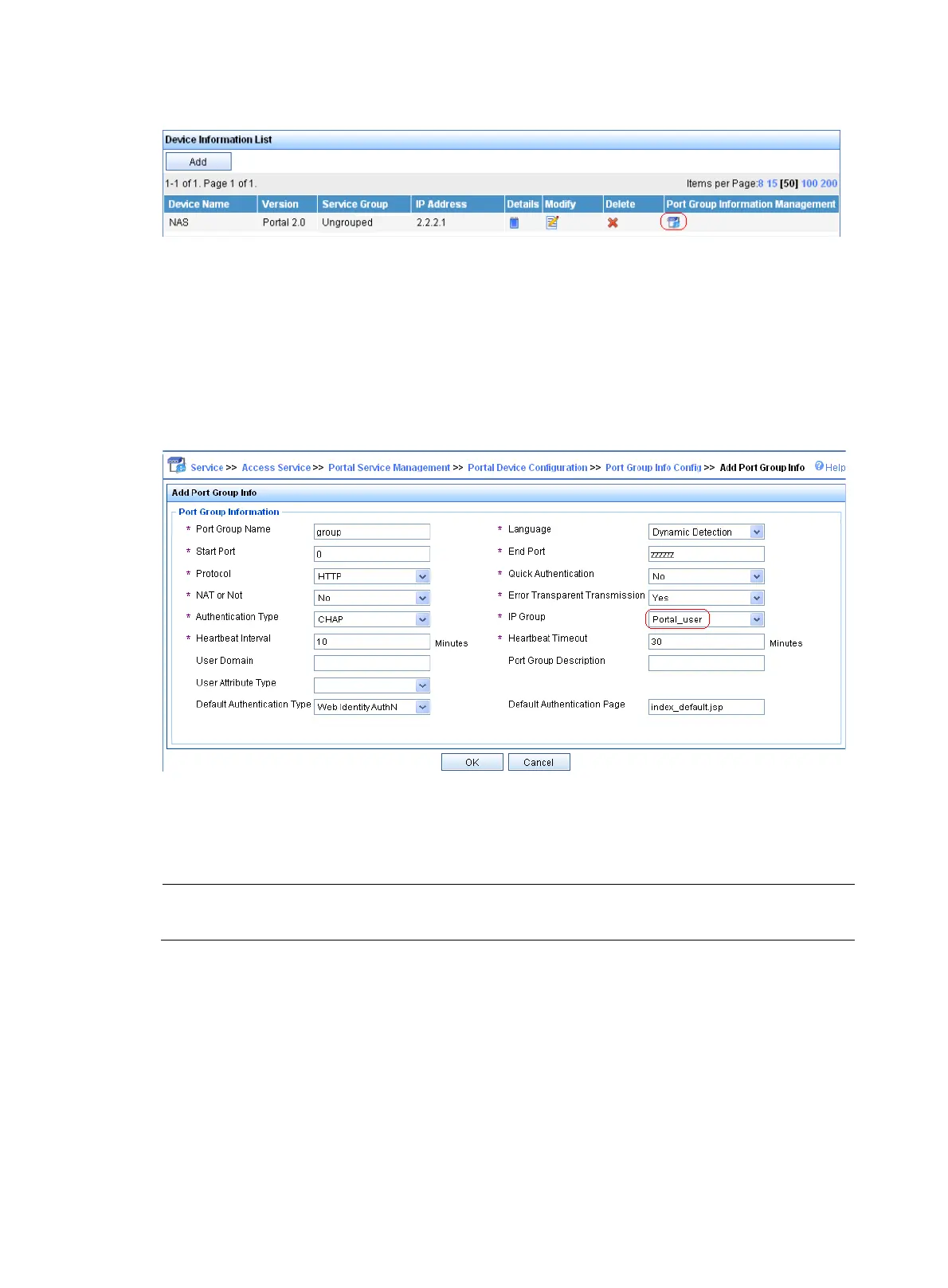Focus the Start Port field
The image size is (948, 1288).
(372, 554)
